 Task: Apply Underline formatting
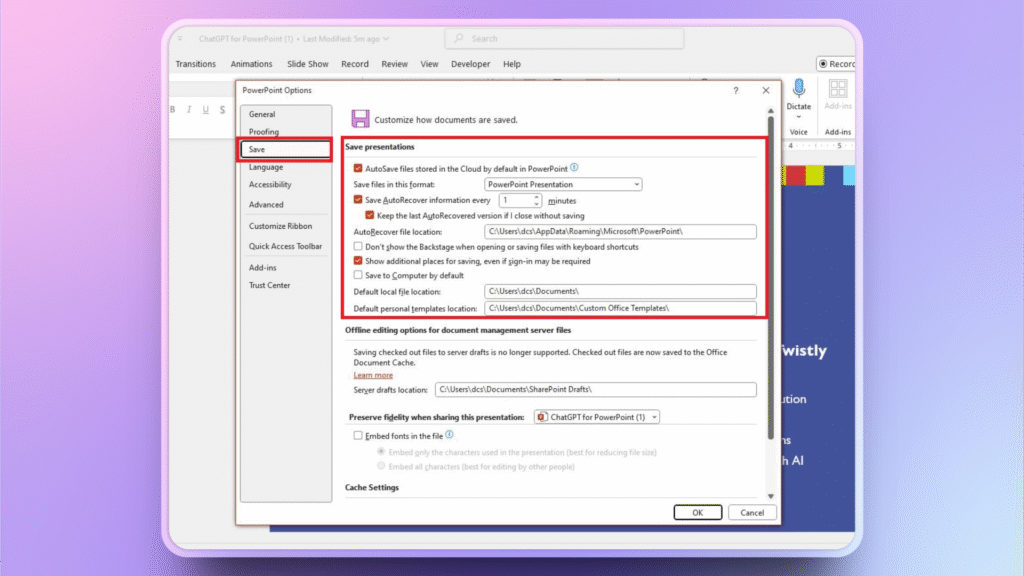click(x=204, y=109)
